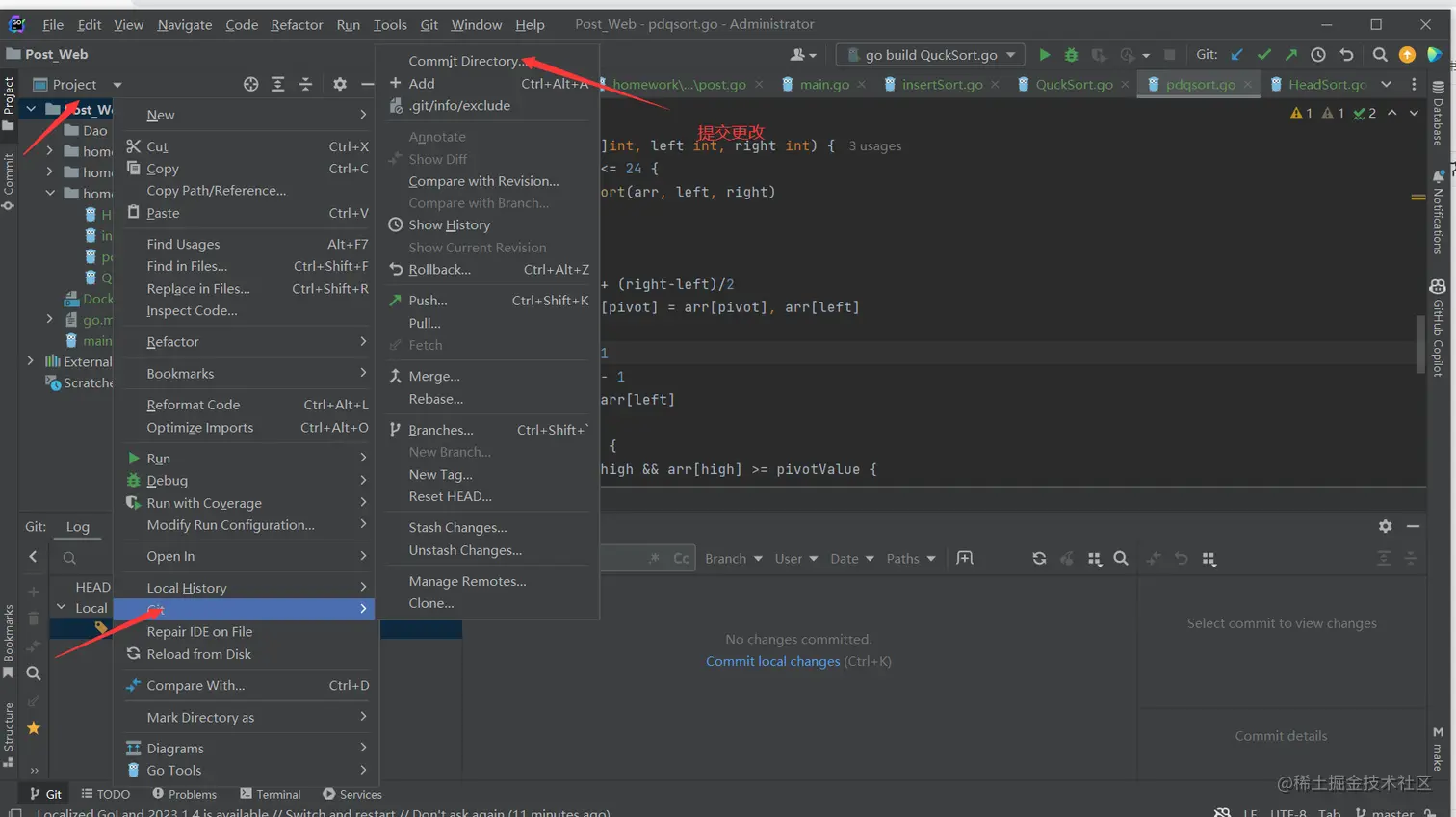
Task: Open the Tools menu in the menu bar
Action: click(x=390, y=24)
